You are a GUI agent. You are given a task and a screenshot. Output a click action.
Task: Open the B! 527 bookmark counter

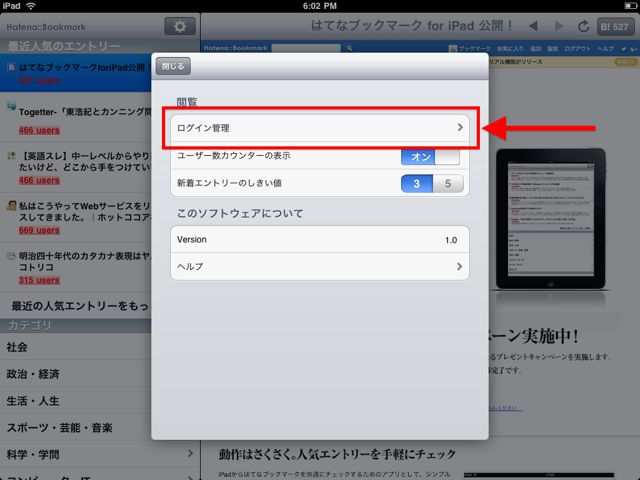pyautogui.click(x=614, y=27)
